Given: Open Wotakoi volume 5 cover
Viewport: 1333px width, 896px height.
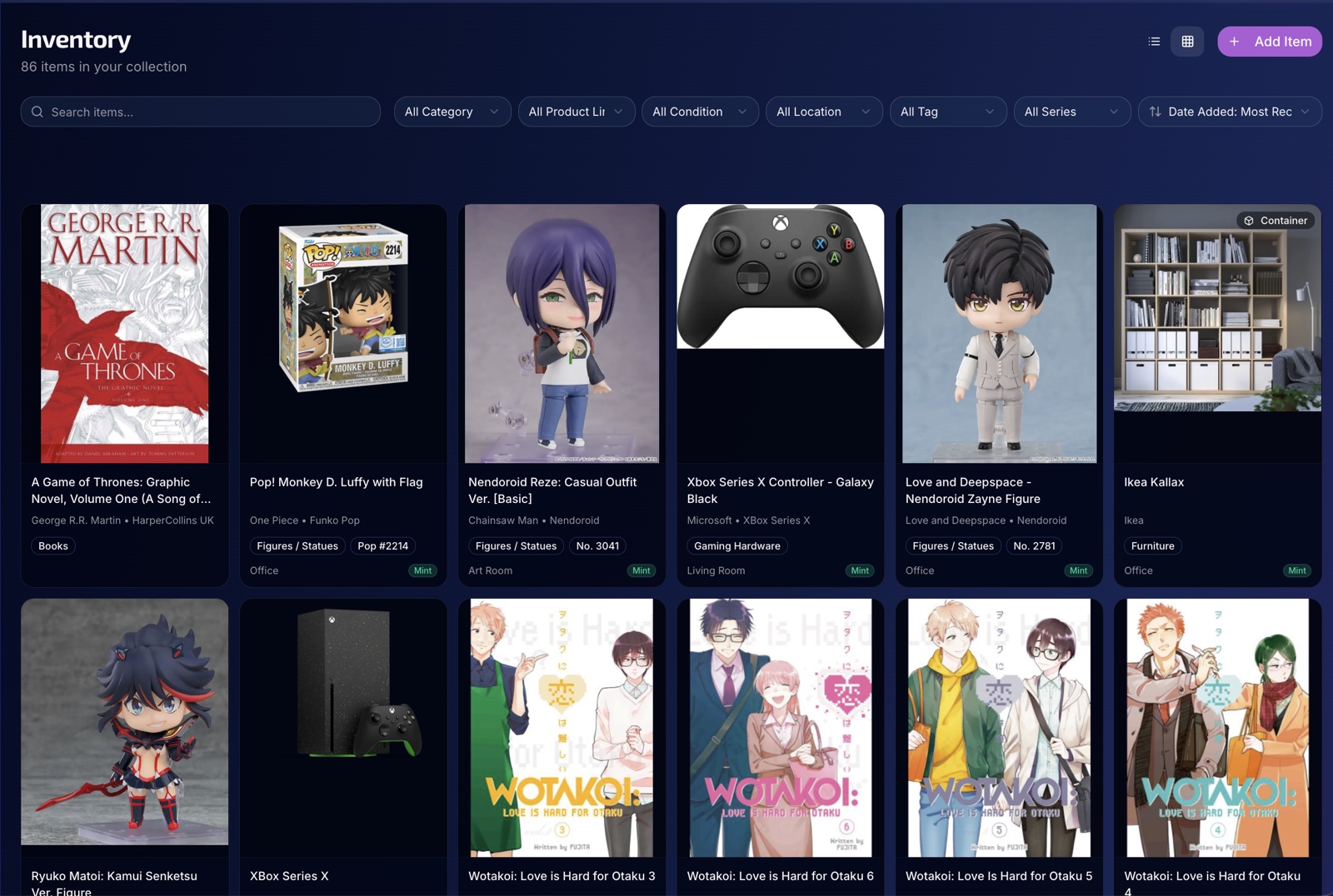Looking at the screenshot, I should tap(999, 728).
